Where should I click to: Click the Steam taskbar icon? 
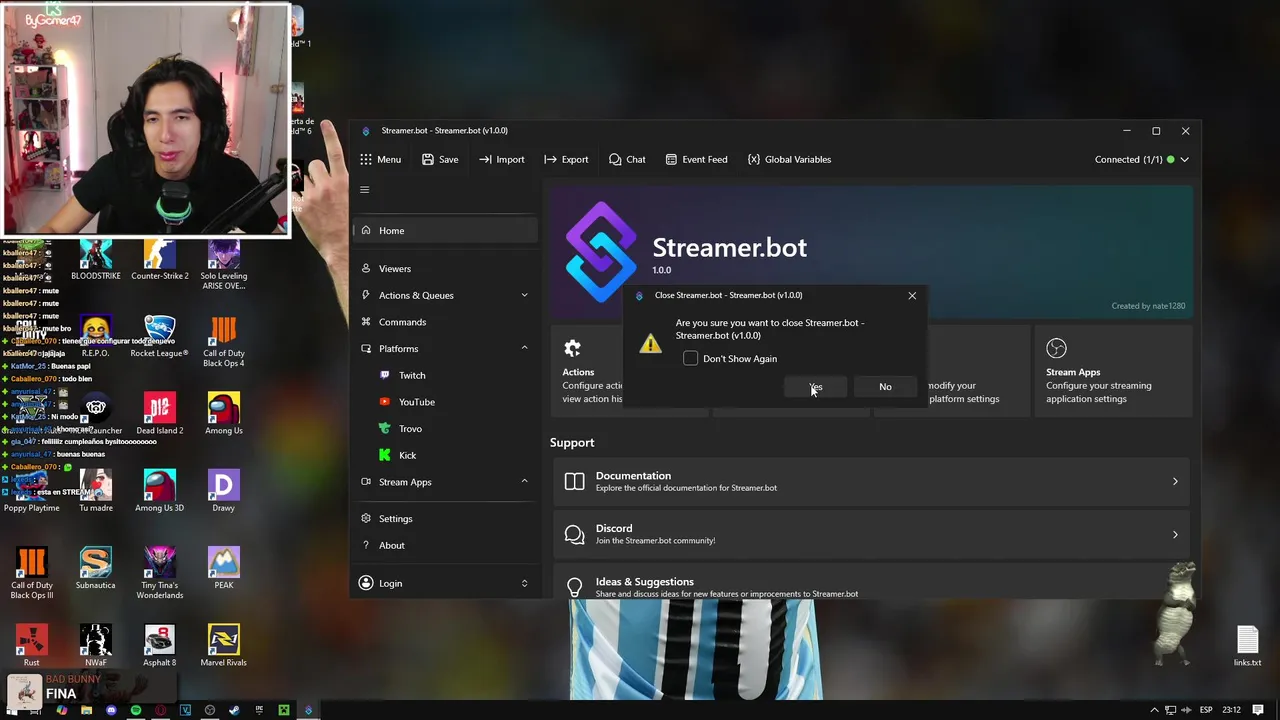click(234, 711)
